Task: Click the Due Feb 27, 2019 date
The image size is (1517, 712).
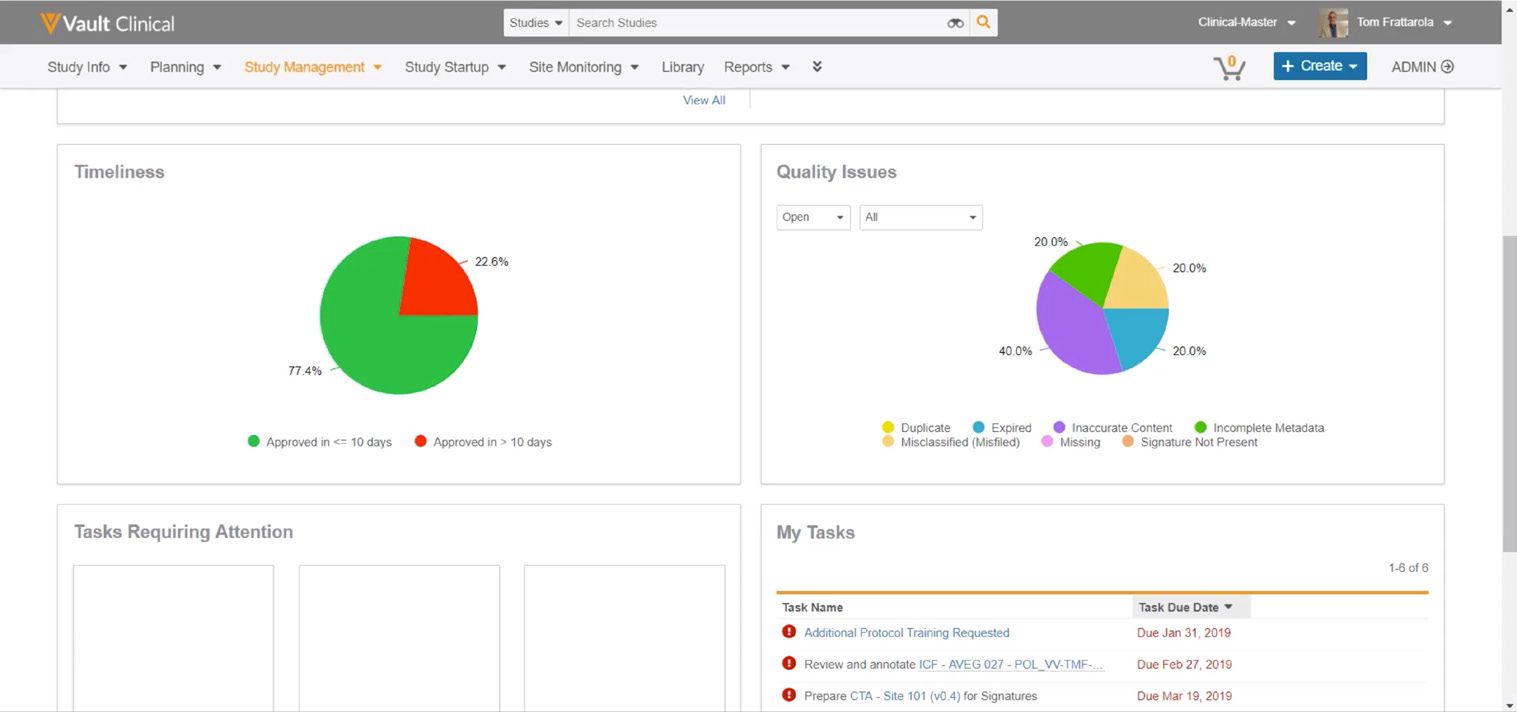Action: click(x=1184, y=664)
